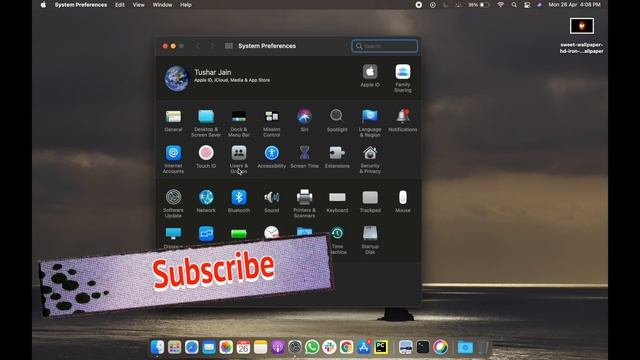
Task: Open App Store from the Dock
Action: tap(364, 347)
